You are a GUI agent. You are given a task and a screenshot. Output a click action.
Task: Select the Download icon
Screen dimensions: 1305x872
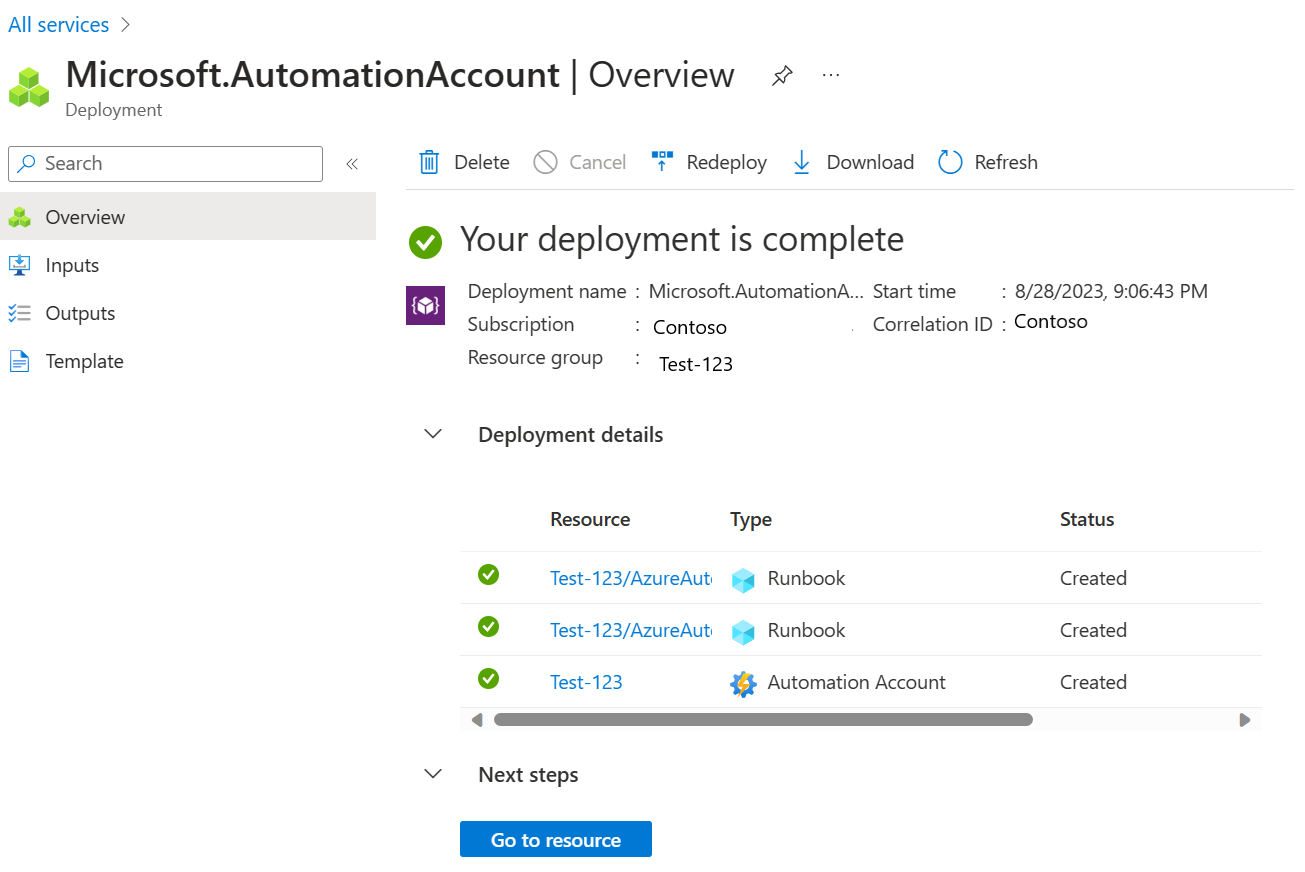click(801, 161)
